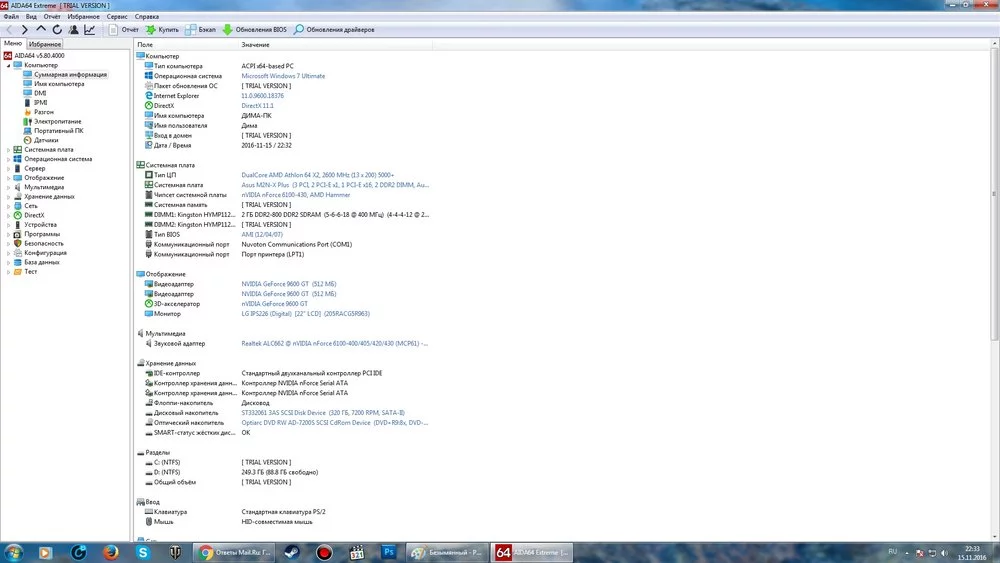This screenshot has width=1000, height=563.
Task: Expand Системная плата tree node
Action: point(8,150)
